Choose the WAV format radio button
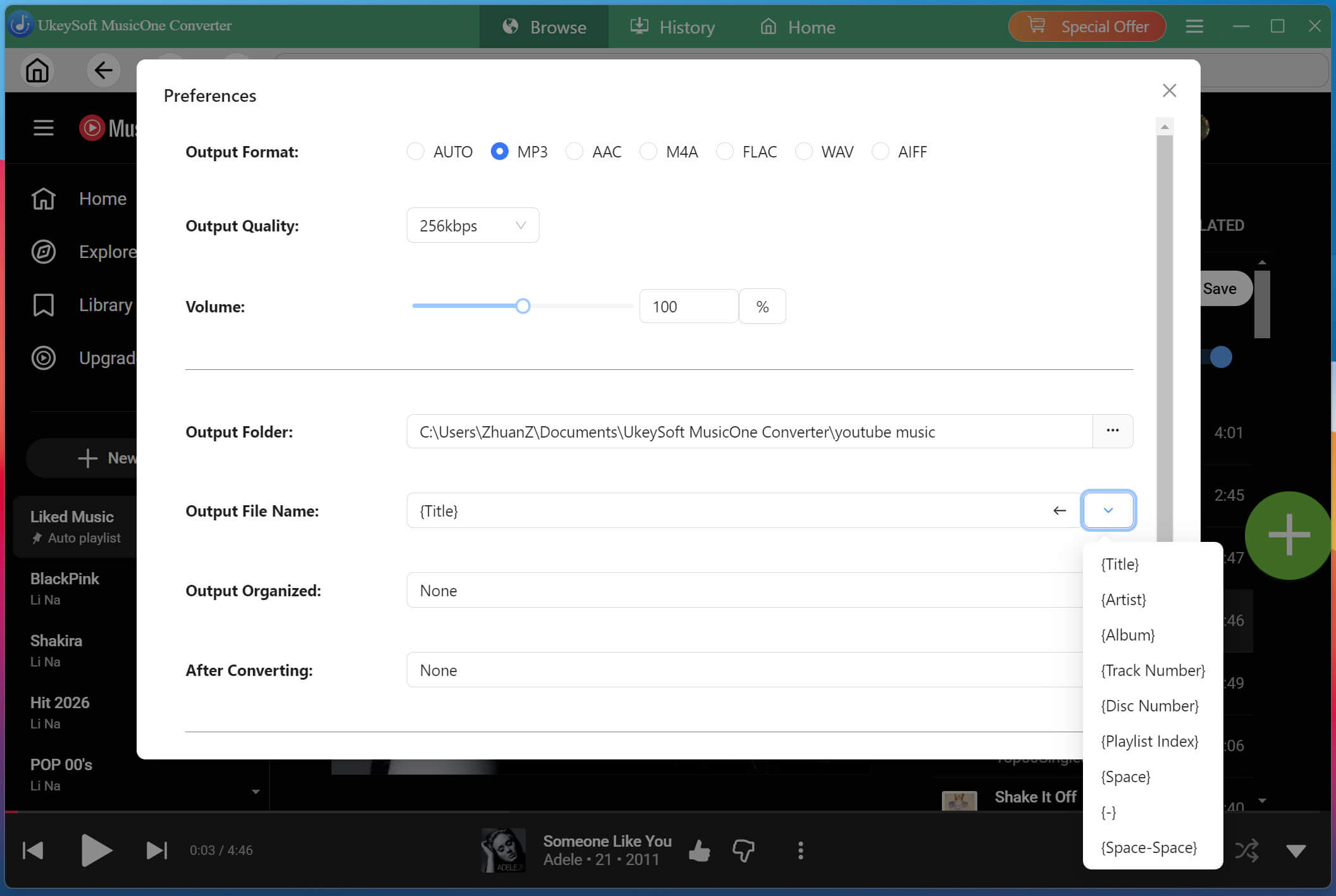1336x896 pixels. click(804, 152)
